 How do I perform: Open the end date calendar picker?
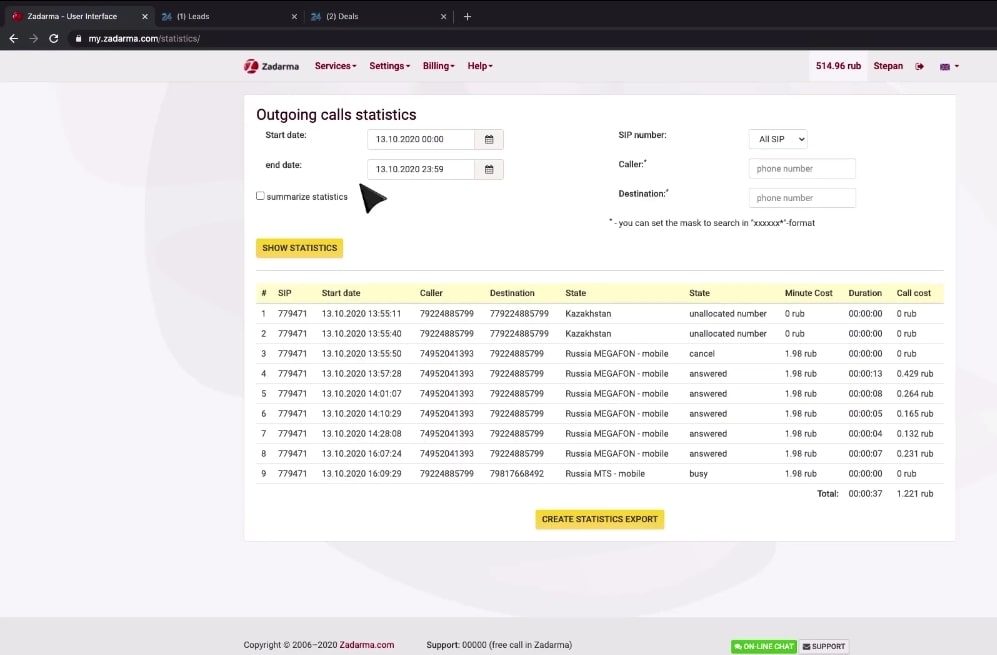[x=489, y=169]
